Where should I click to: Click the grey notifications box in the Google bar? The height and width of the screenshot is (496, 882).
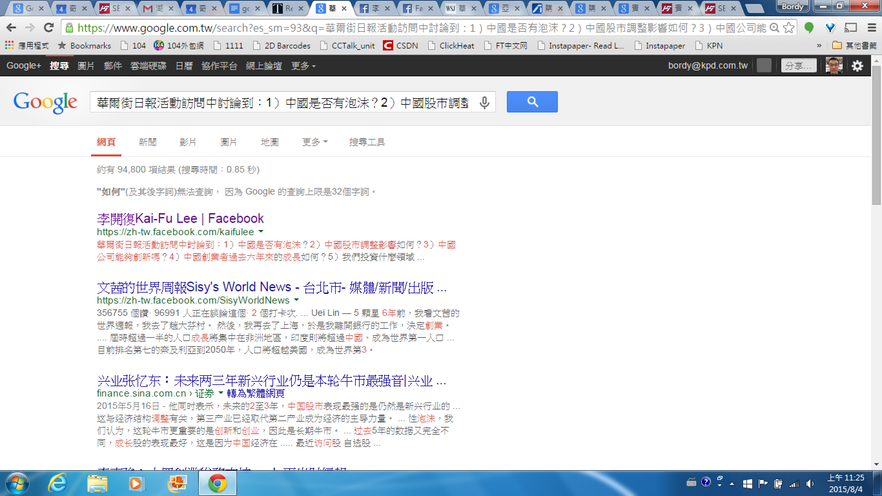764,66
